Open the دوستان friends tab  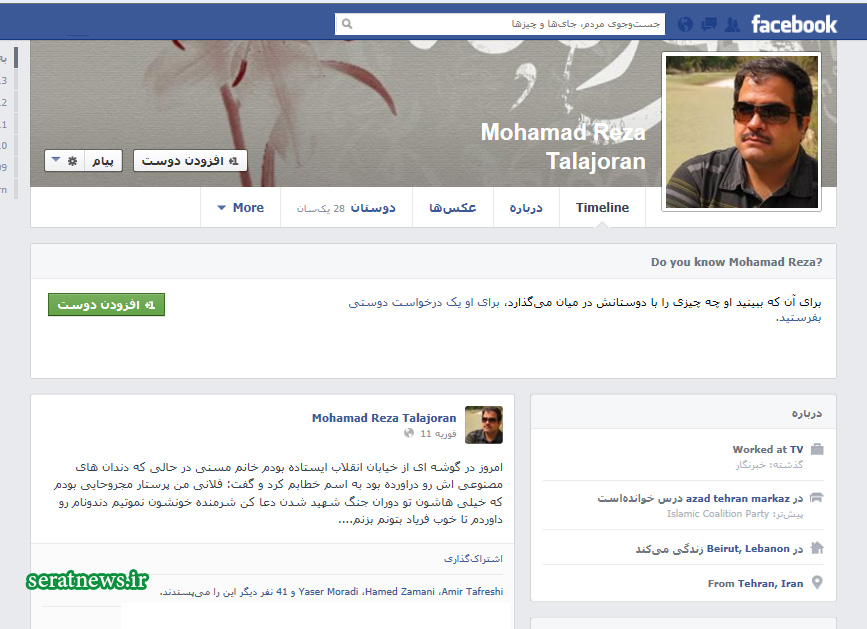pyautogui.click(x=346, y=207)
